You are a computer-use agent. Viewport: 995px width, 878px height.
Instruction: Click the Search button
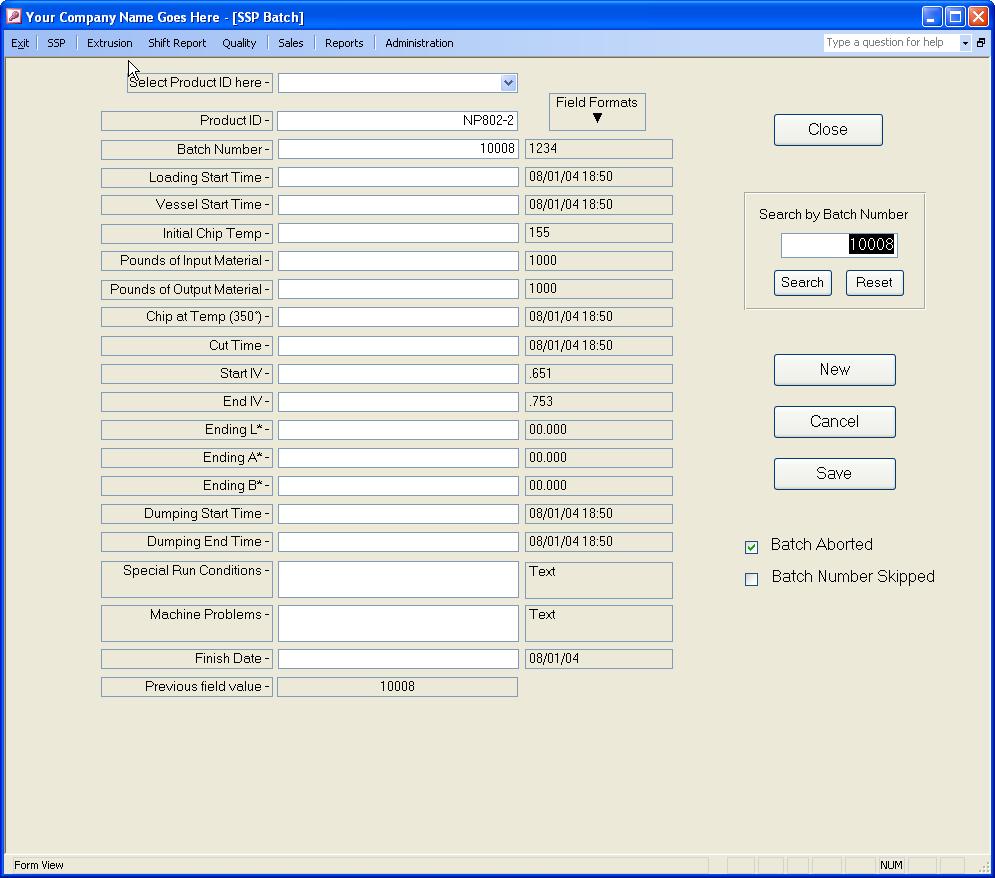pyautogui.click(x=802, y=283)
